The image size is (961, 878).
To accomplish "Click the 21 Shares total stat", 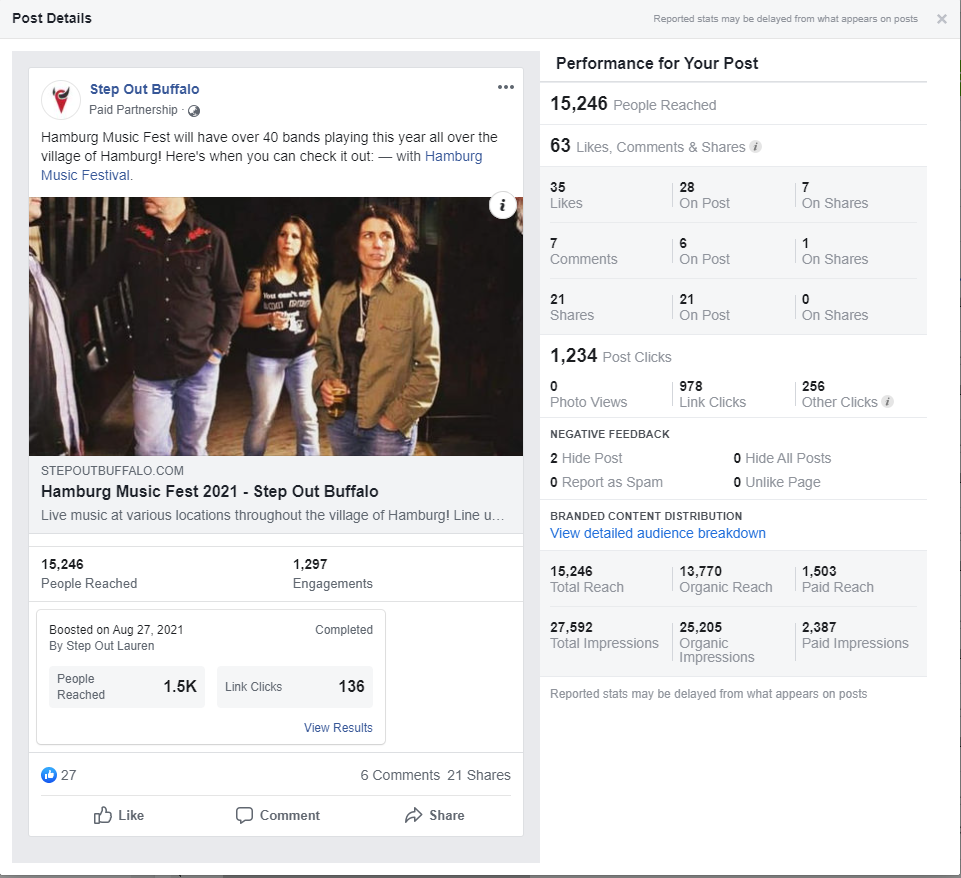I will 572,307.
